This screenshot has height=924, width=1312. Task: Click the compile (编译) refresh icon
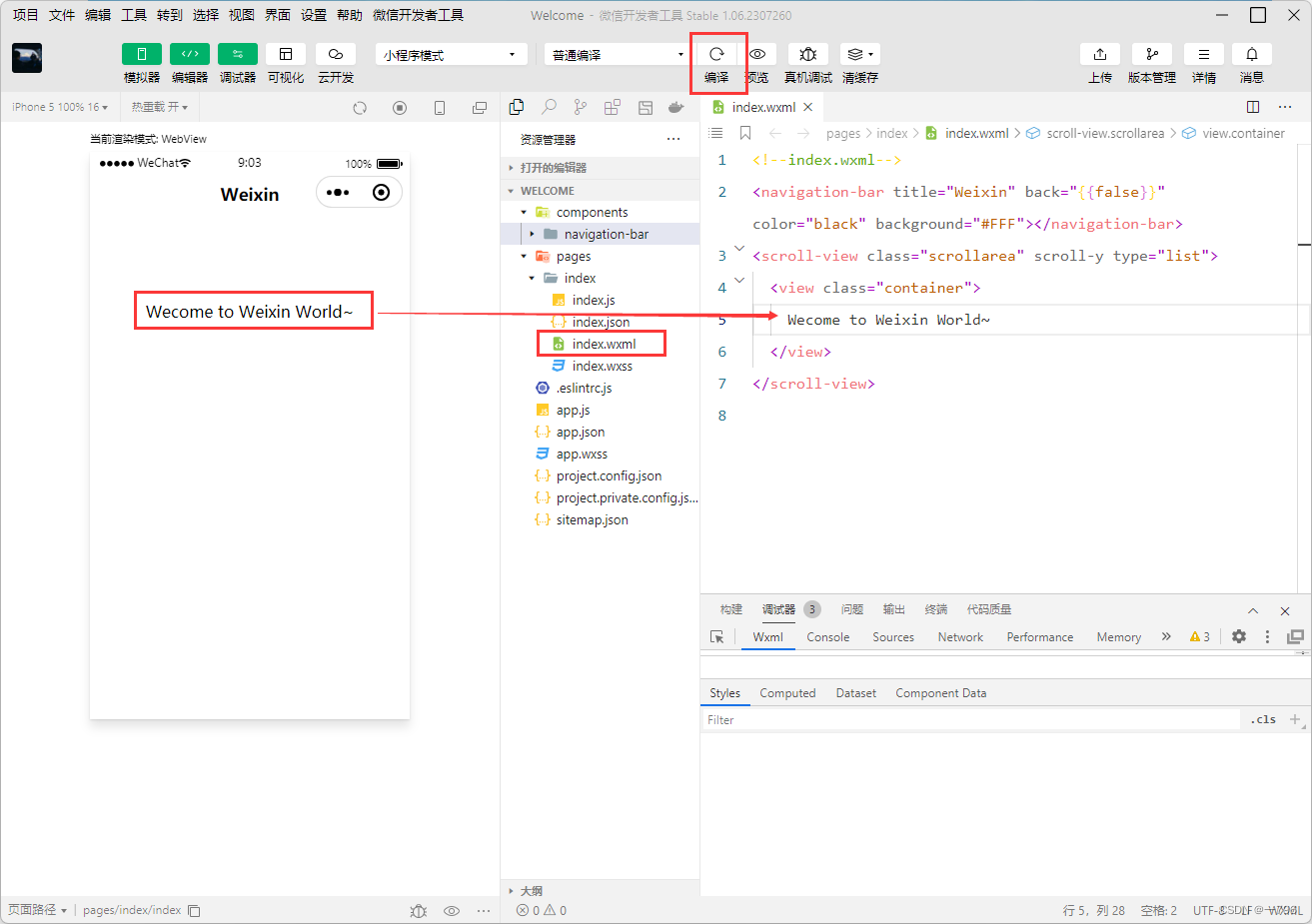(716, 54)
